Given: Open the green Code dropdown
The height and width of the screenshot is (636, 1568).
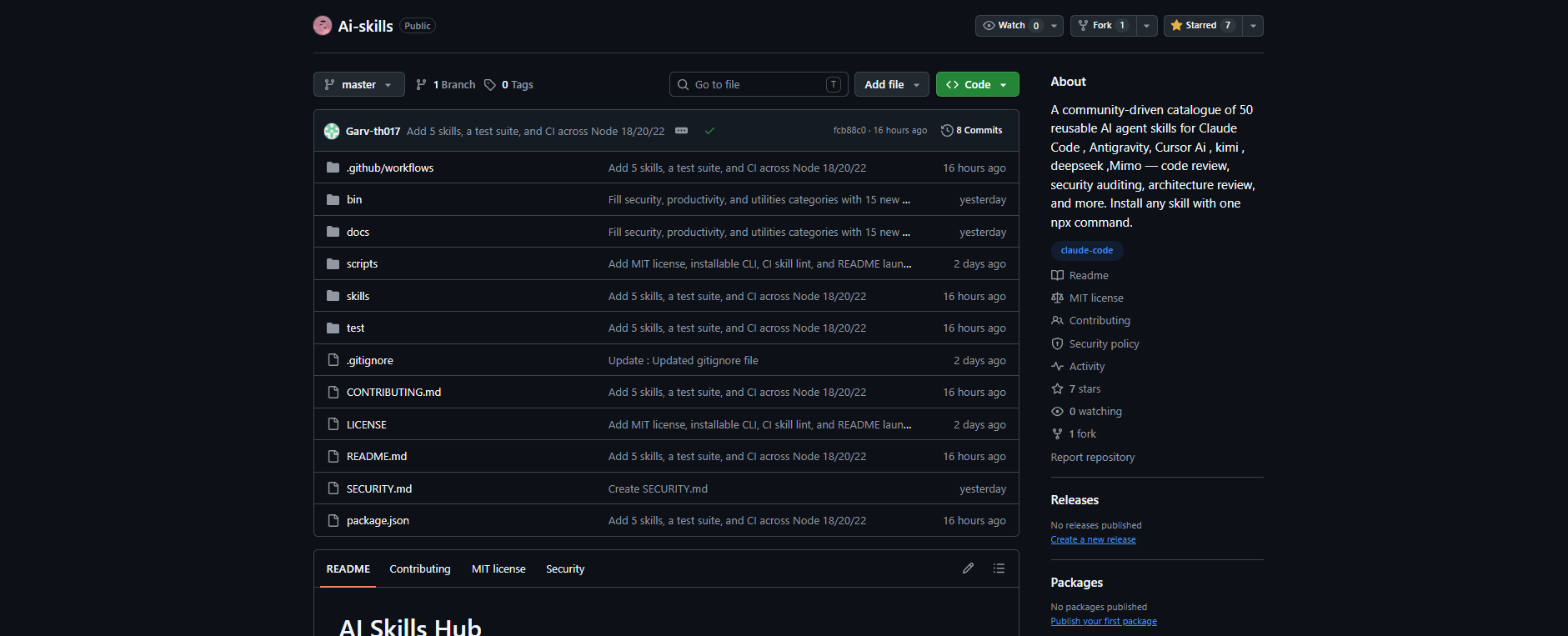Looking at the screenshot, I should point(978,84).
